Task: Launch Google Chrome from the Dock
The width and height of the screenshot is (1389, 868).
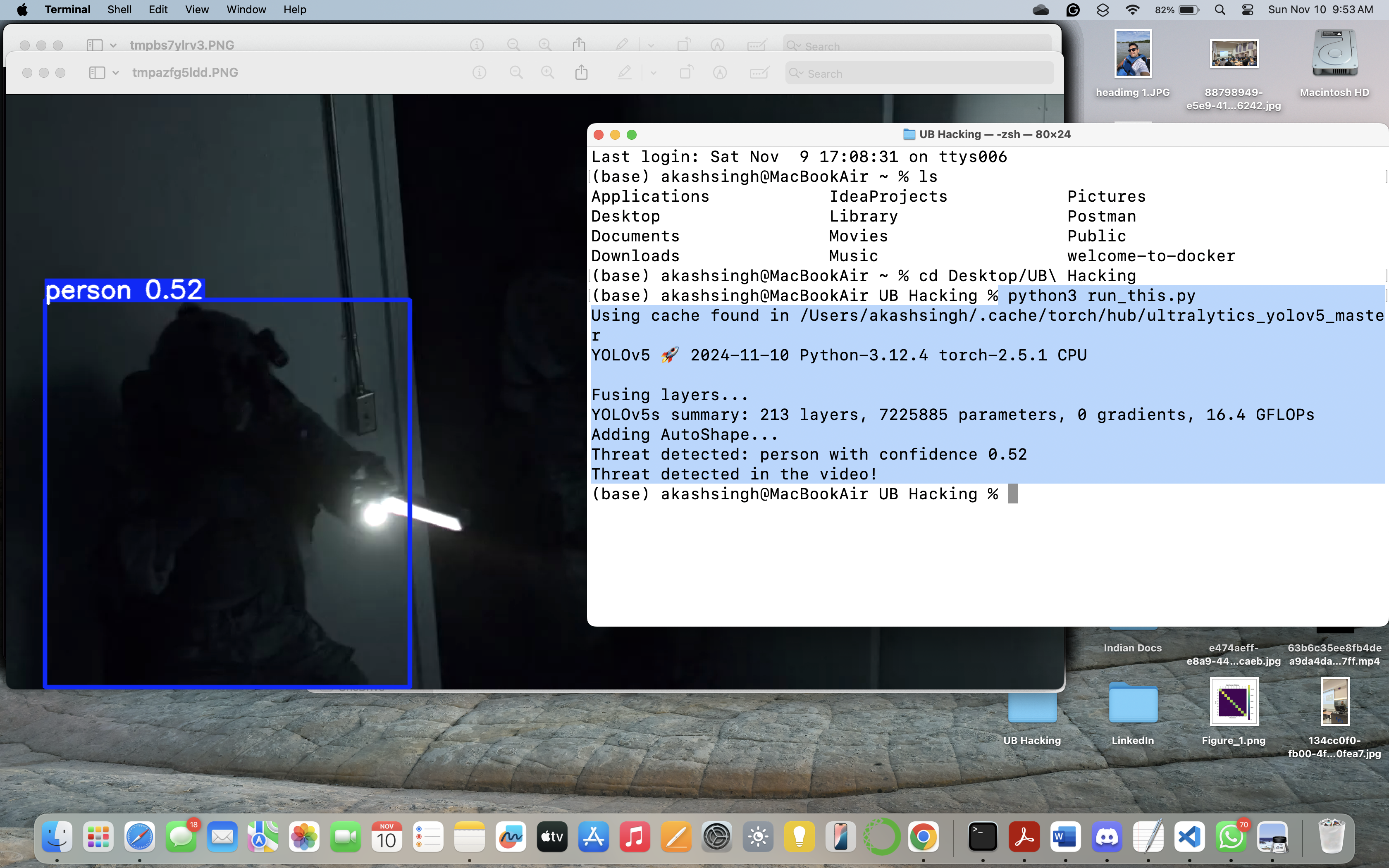Action: pyautogui.click(x=923, y=837)
